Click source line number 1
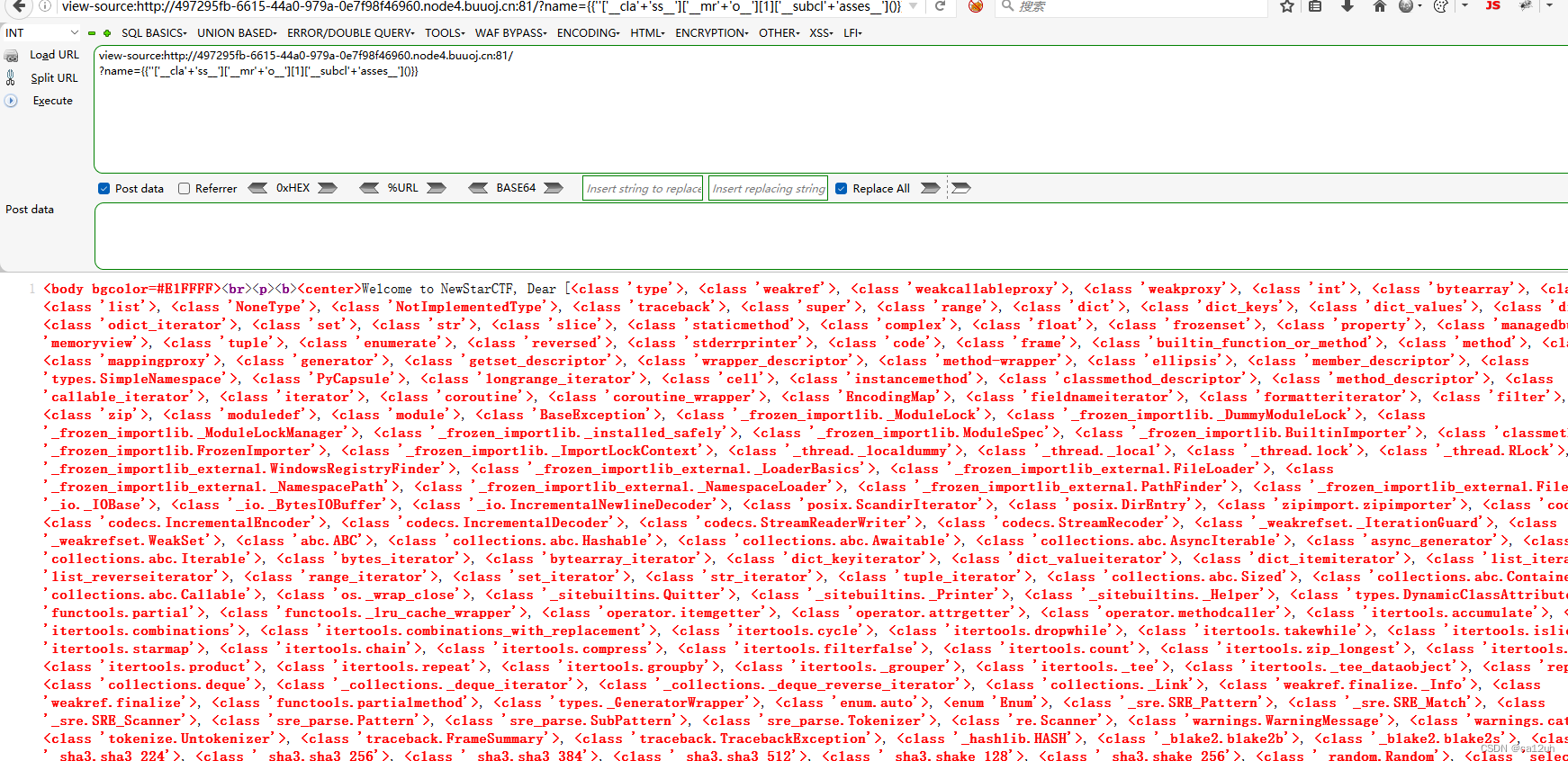1568x761 pixels. [x=32, y=289]
